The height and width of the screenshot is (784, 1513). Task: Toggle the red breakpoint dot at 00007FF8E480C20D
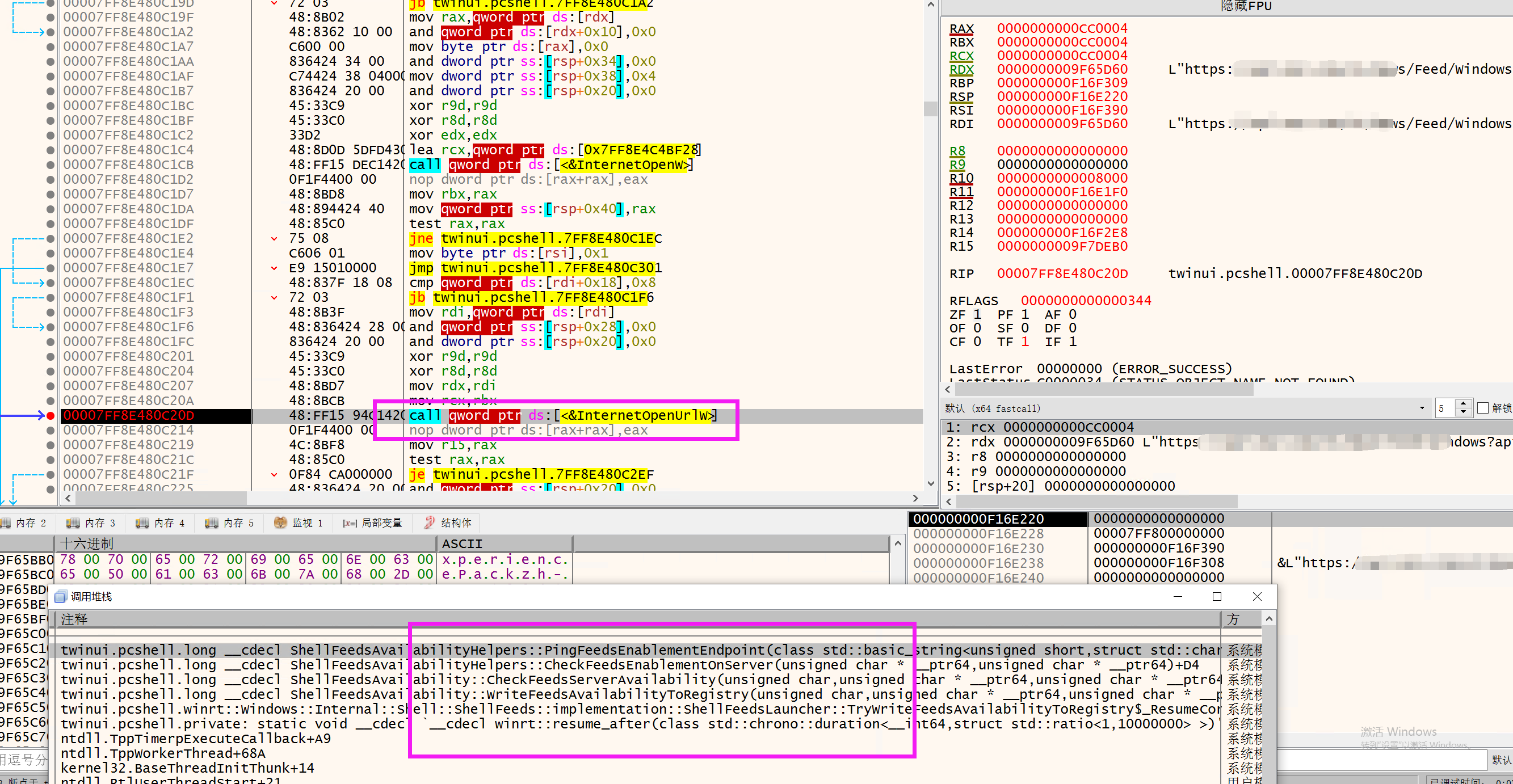[x=51, y=416]
